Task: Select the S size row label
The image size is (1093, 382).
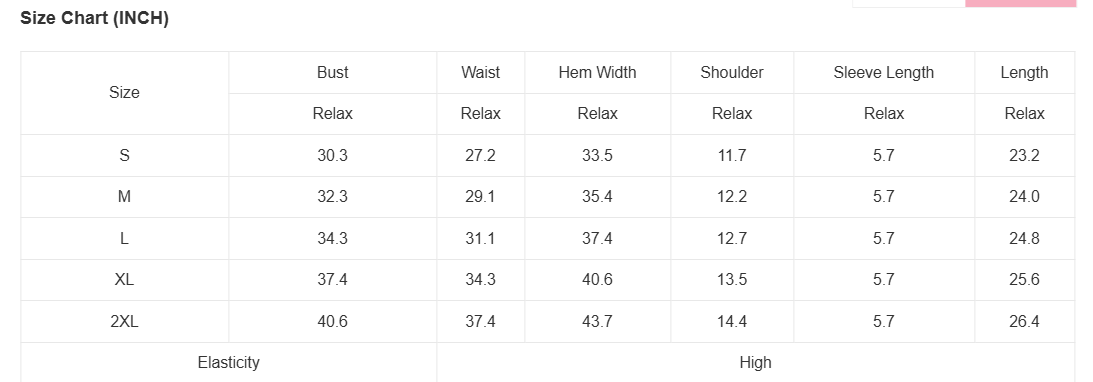Action: point(124,155)
